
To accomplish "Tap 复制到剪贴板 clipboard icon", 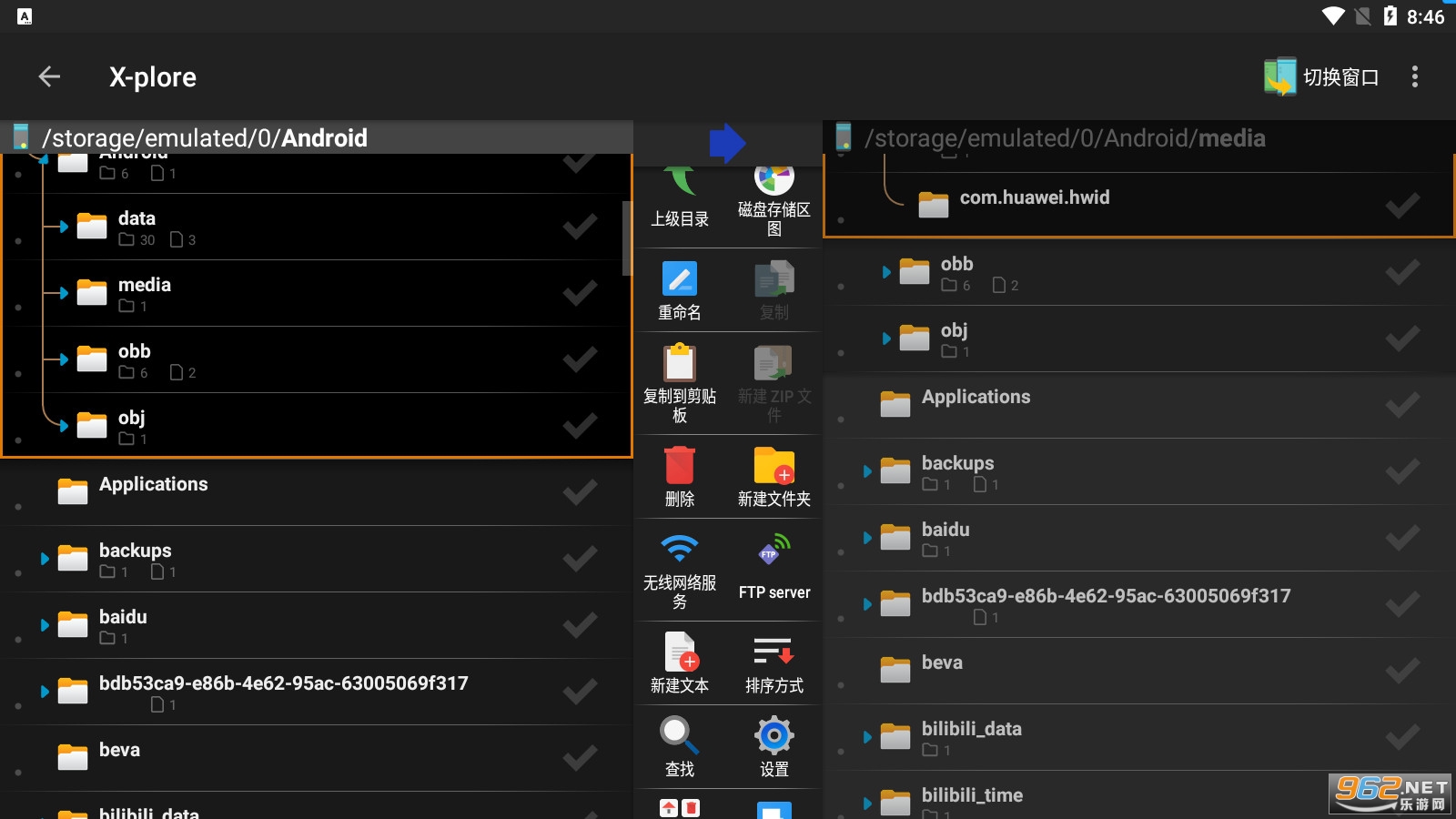I will [x=680, y=362].
